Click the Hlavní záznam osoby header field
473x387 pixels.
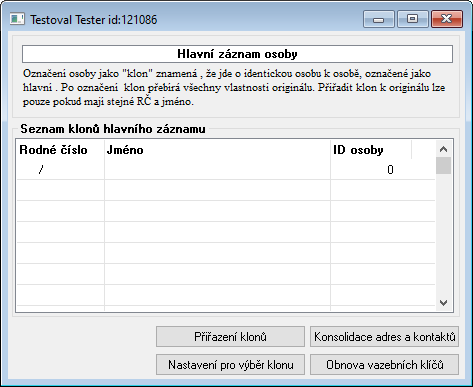237,54
